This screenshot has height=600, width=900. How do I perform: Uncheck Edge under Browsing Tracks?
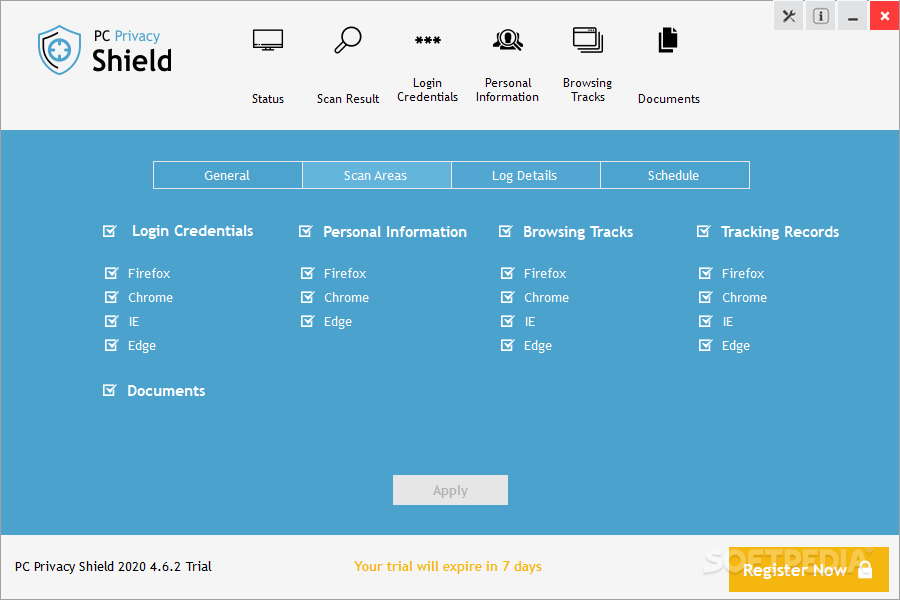pos(507,345)
